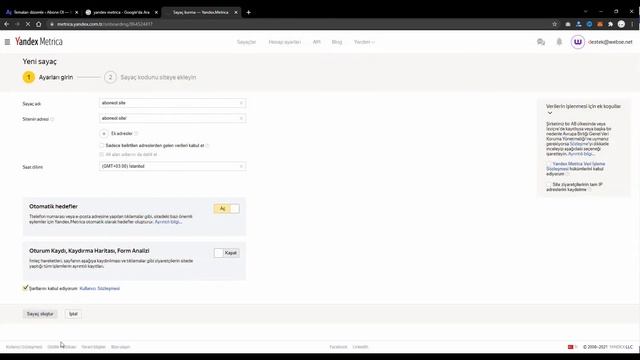The height and width of the screenshot is (360, 640).
Task: Bookmark this page with the star icon
Action: pos(554,24)
